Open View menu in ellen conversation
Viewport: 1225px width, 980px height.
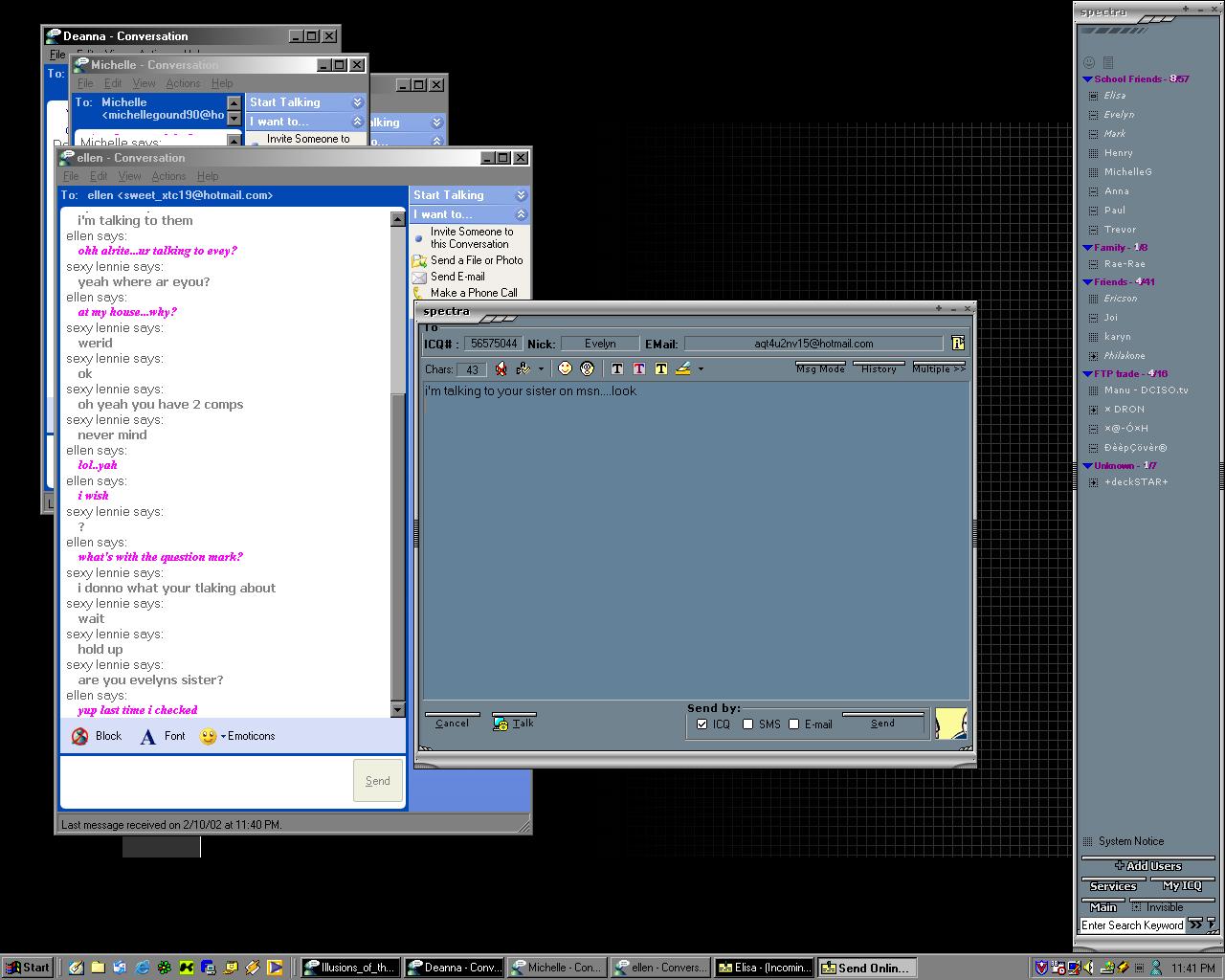[x=129, y=176]
